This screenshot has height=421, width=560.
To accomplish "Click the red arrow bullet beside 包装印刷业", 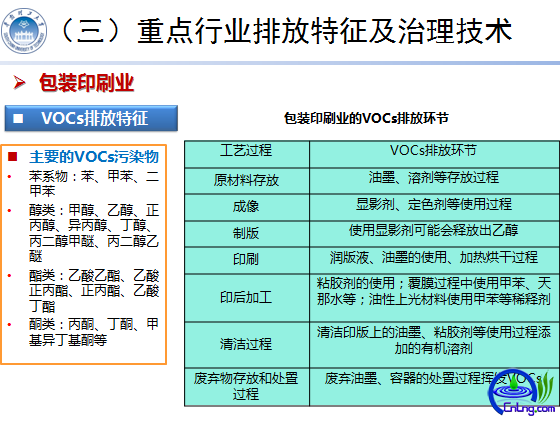I will tap(19, 83).
